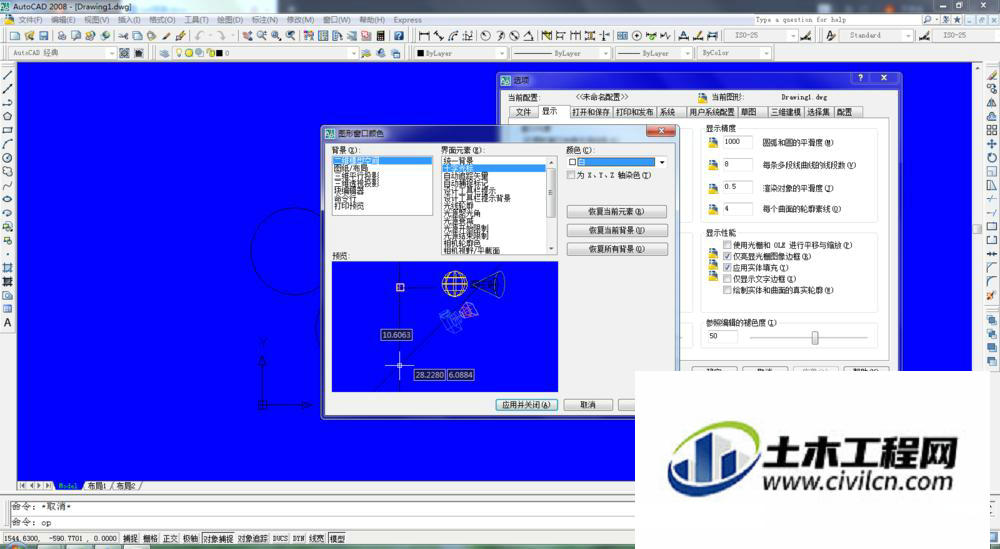Open the QuickCalc calculator icon
This screenshot has height=549, width=1000.
pos(381,36)
